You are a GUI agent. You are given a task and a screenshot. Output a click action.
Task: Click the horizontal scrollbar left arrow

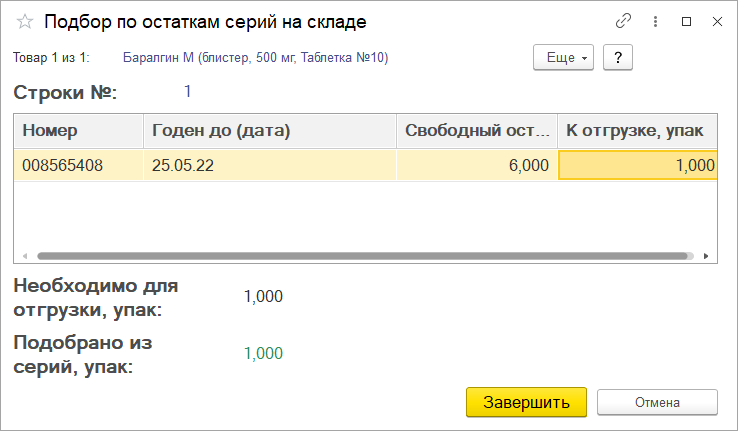click(24, 256)
